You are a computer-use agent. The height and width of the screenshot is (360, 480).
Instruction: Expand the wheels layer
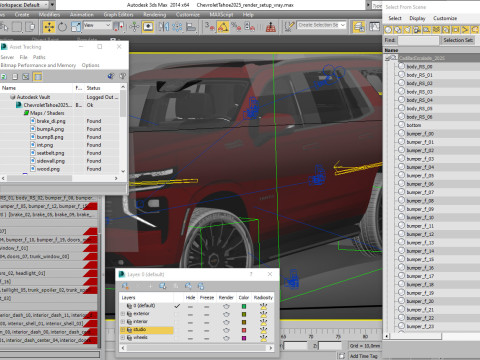[123, 338]
